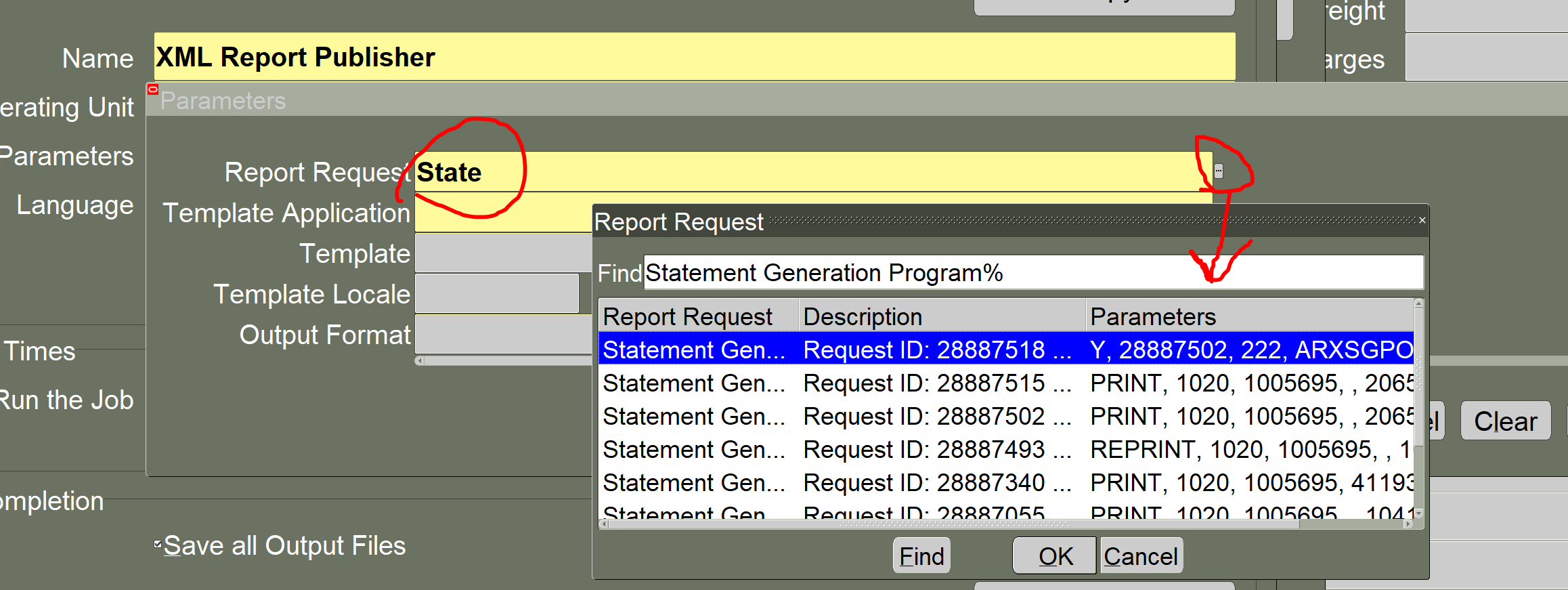Open Report Request list-of-values button

(x=1219, y=171)
